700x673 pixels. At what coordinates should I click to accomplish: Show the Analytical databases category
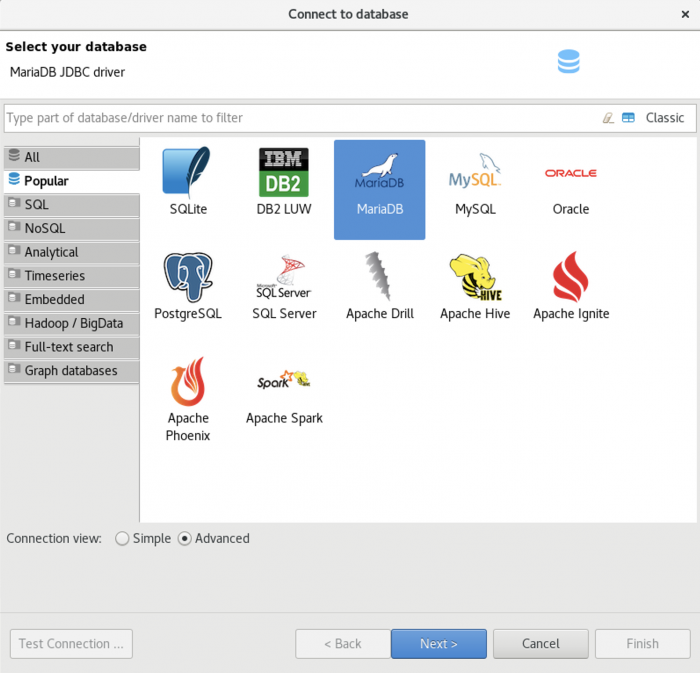(72, 252)
